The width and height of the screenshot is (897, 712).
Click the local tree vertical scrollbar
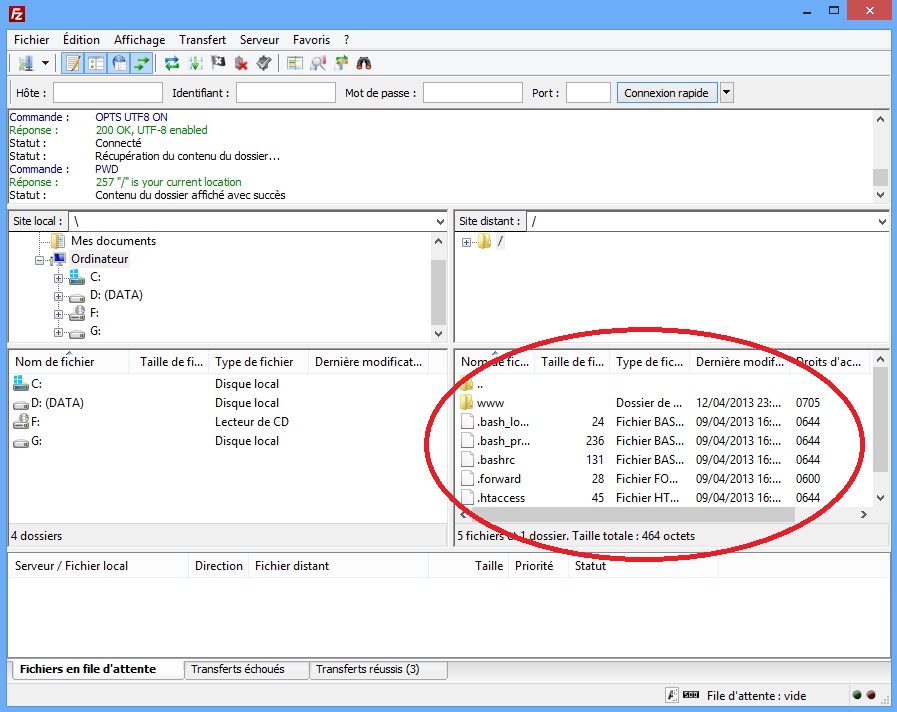438,287
